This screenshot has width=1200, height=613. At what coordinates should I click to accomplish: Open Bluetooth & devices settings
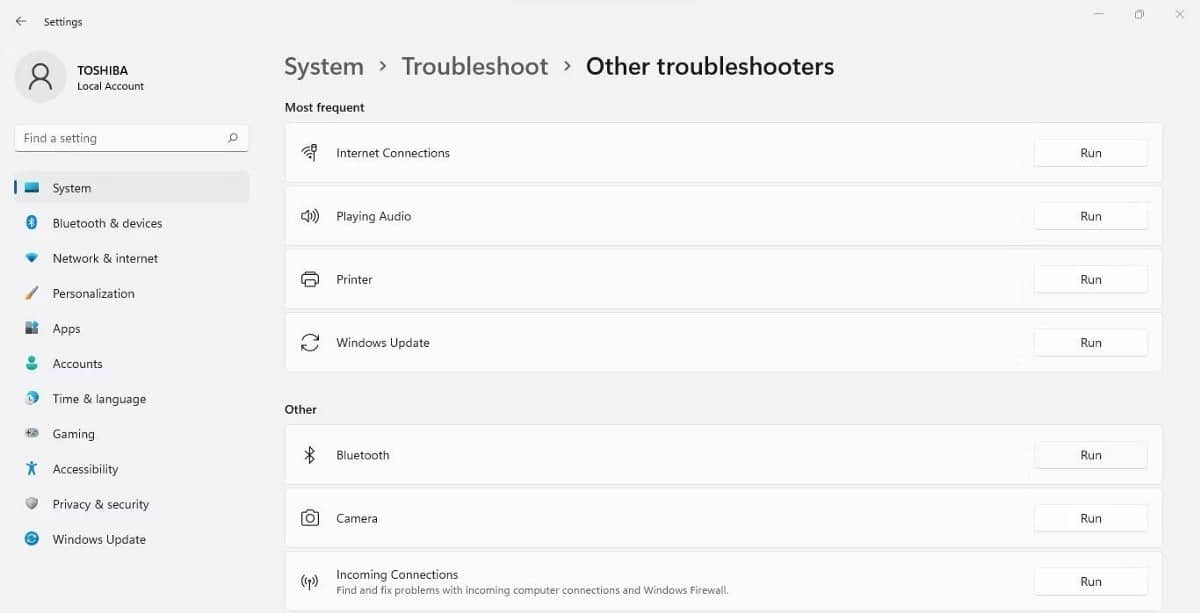107,223
